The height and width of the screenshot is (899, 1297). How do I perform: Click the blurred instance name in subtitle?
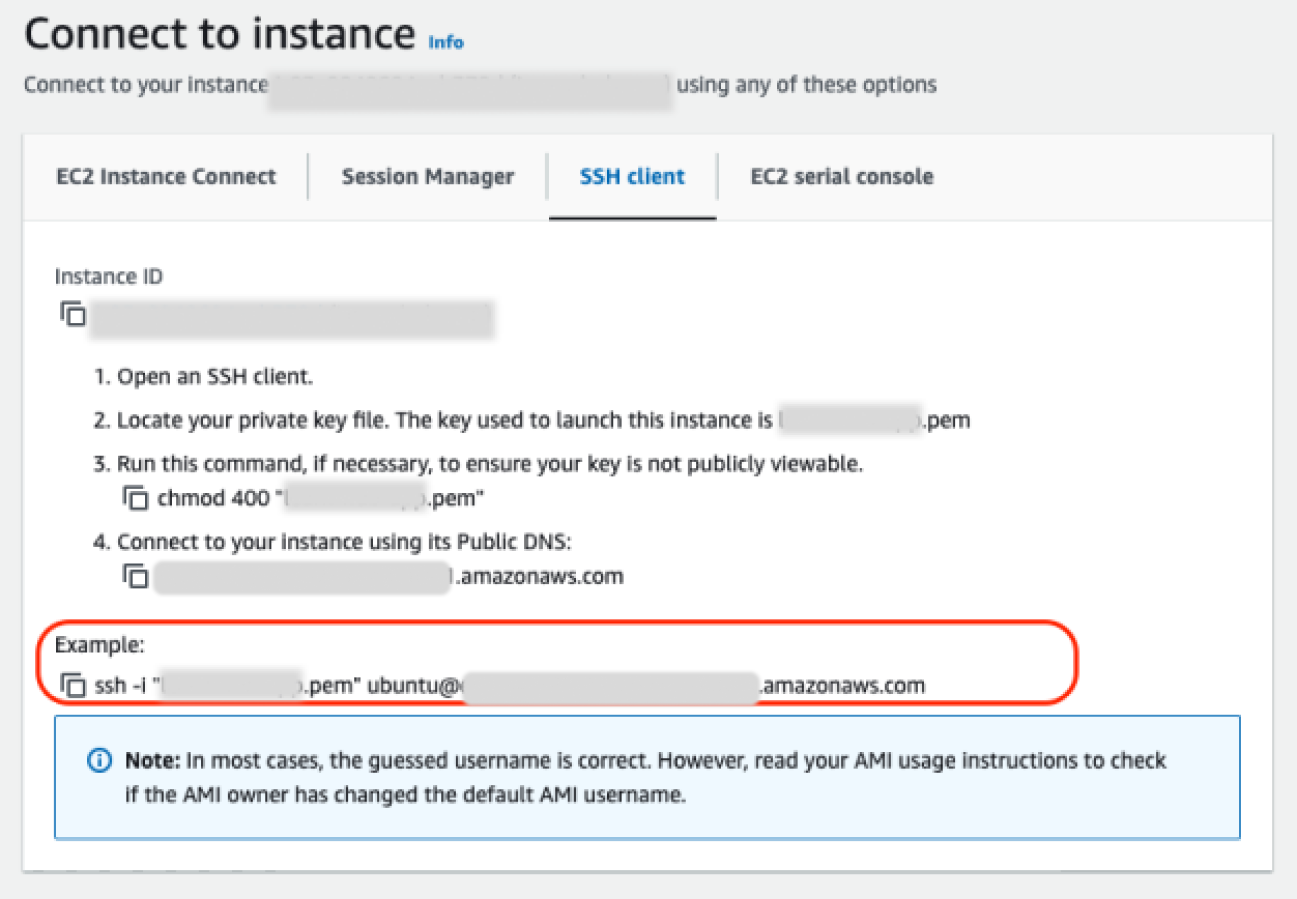pyautogui.click(x=470, y=86)
